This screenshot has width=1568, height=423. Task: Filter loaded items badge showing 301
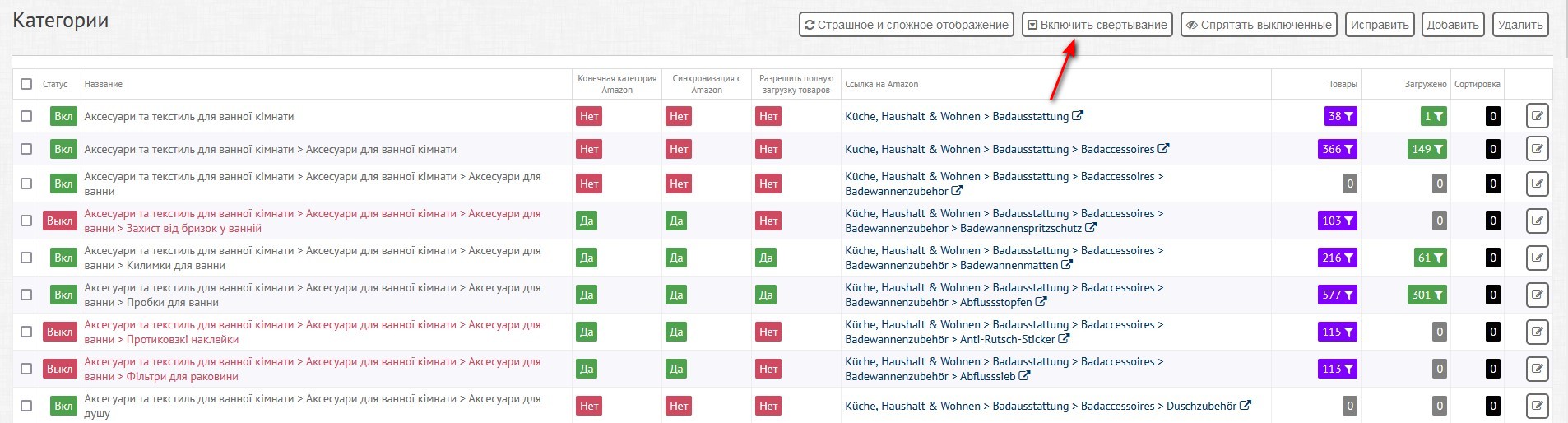coord(1427,295)
